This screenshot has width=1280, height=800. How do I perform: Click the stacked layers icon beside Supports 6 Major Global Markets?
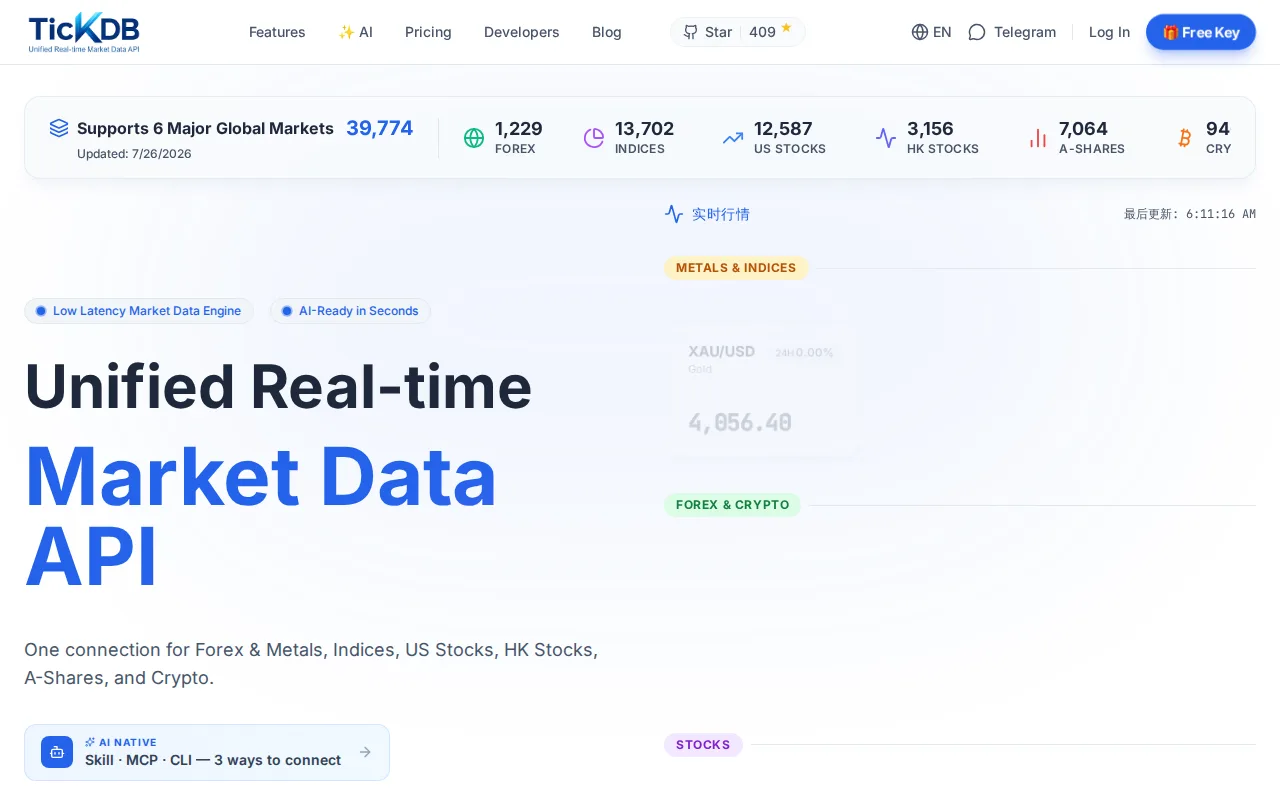click(59, 128)
